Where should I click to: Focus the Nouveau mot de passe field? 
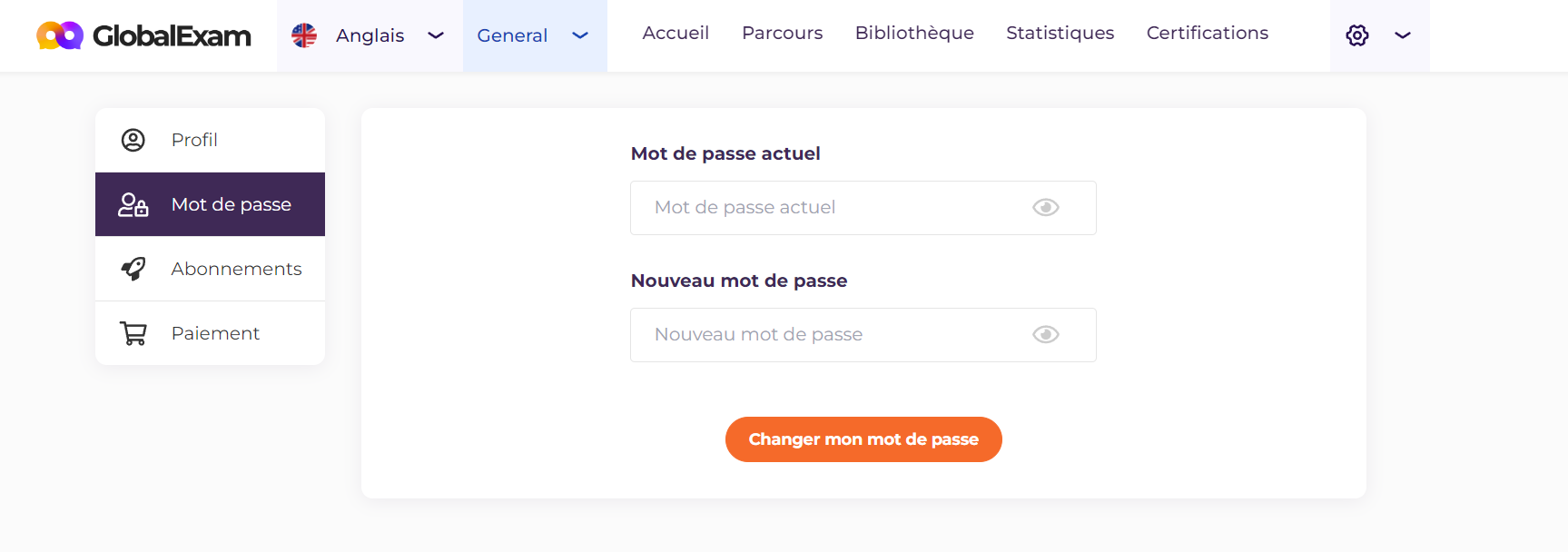(863, 335)
